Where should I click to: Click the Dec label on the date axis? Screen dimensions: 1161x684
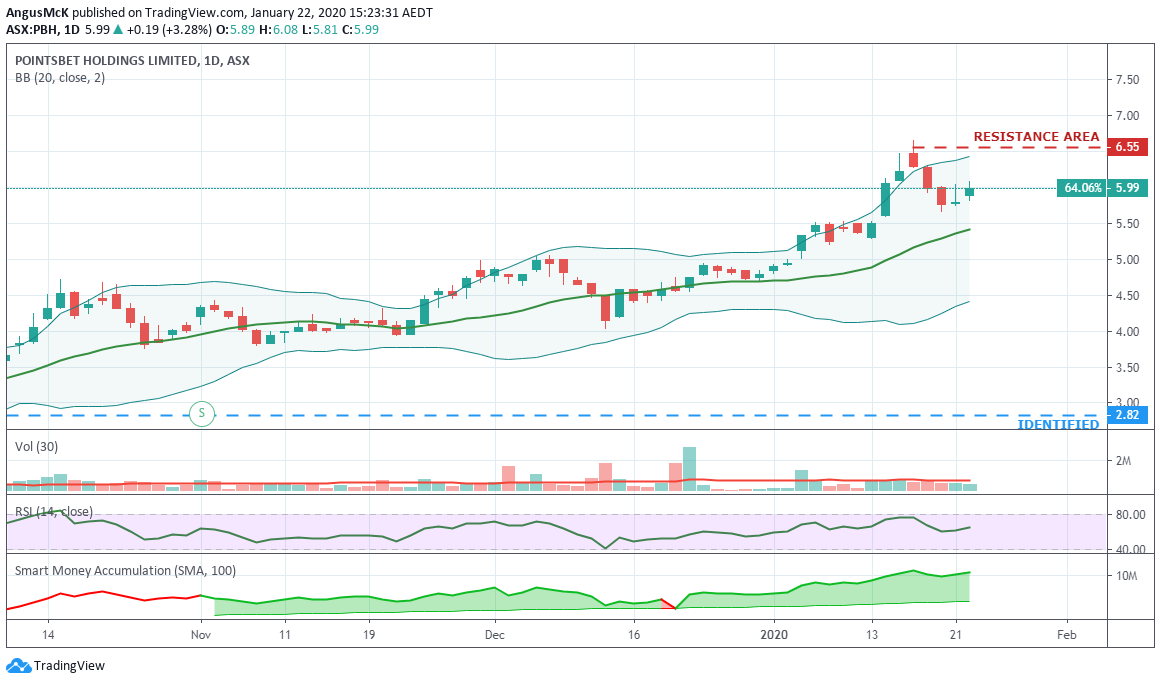point(494,635)
